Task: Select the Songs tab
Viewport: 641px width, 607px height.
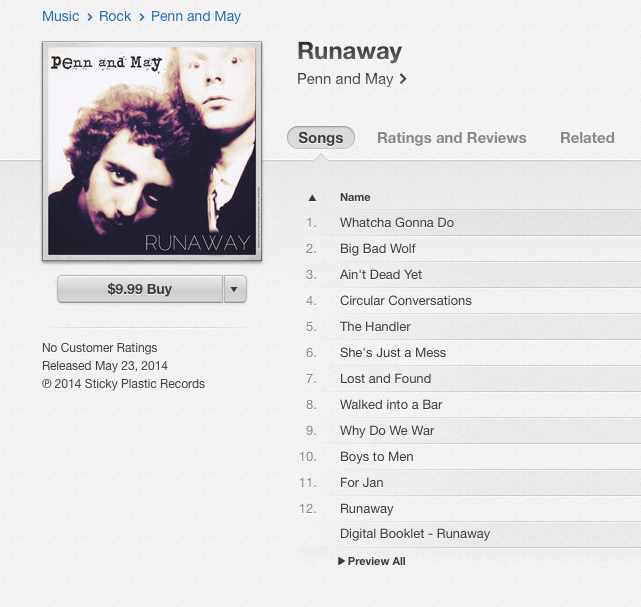Action: 321,138
